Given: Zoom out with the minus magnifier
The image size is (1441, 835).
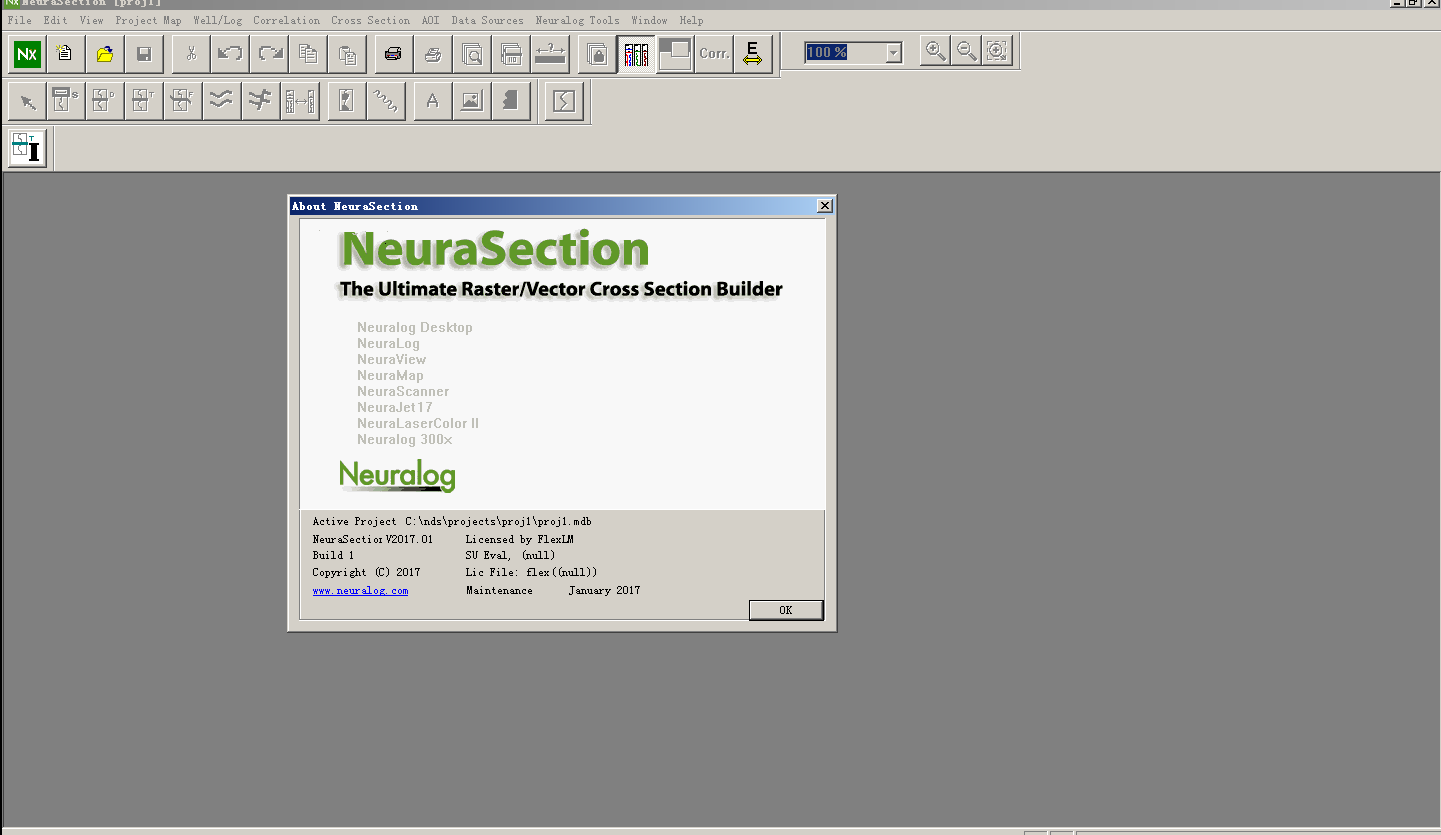Looking at the screenshot, I should 966,51.
